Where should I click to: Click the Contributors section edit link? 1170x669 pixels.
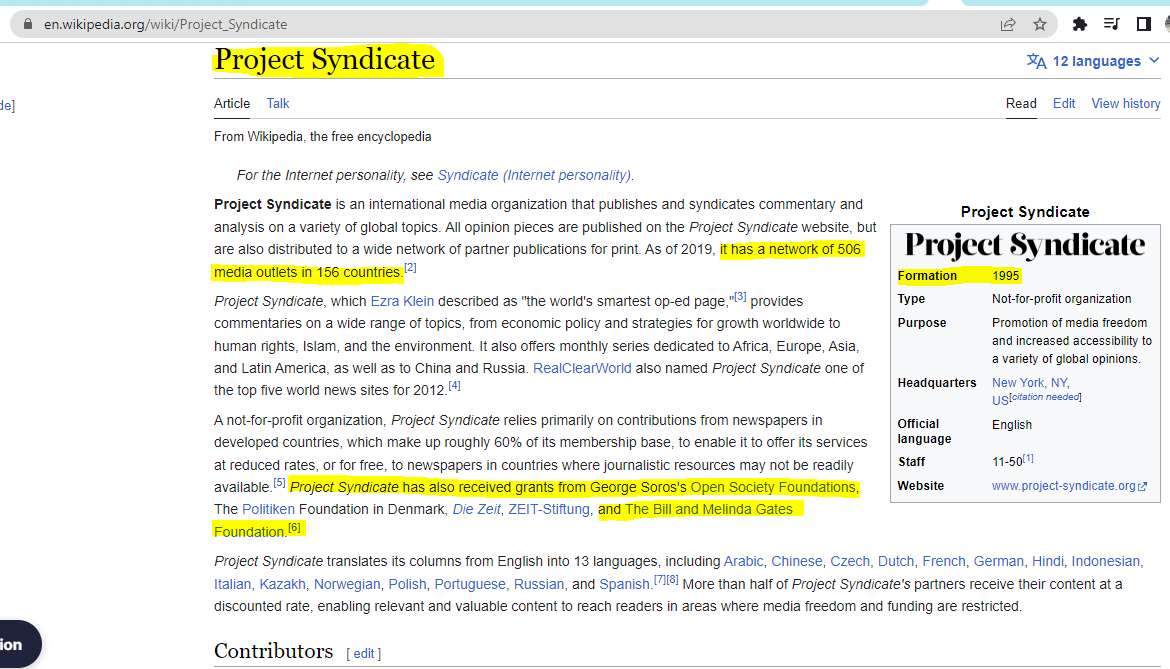[363, 654]
